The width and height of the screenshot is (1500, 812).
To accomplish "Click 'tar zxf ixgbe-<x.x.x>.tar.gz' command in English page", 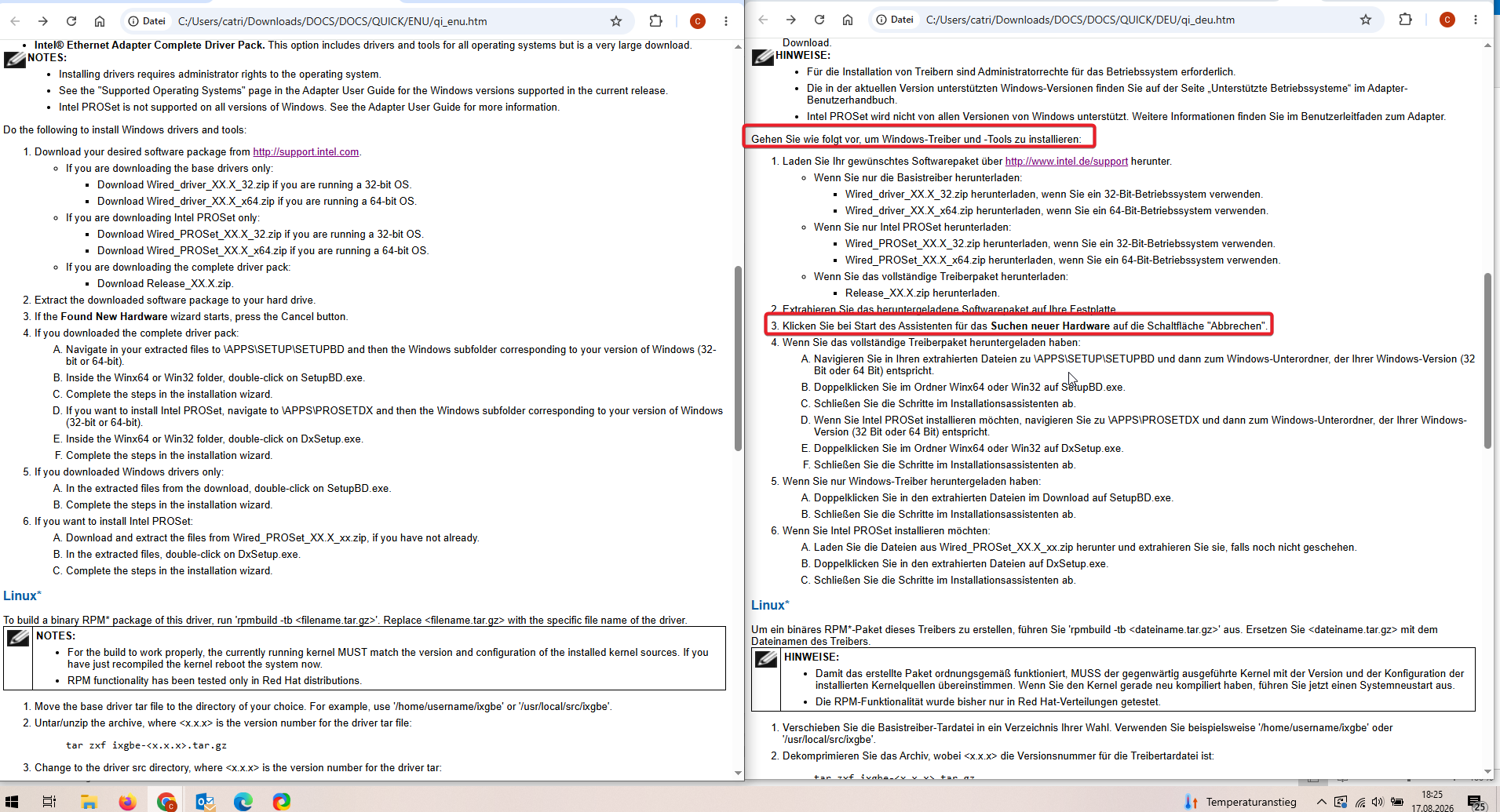I will [146, 745].
